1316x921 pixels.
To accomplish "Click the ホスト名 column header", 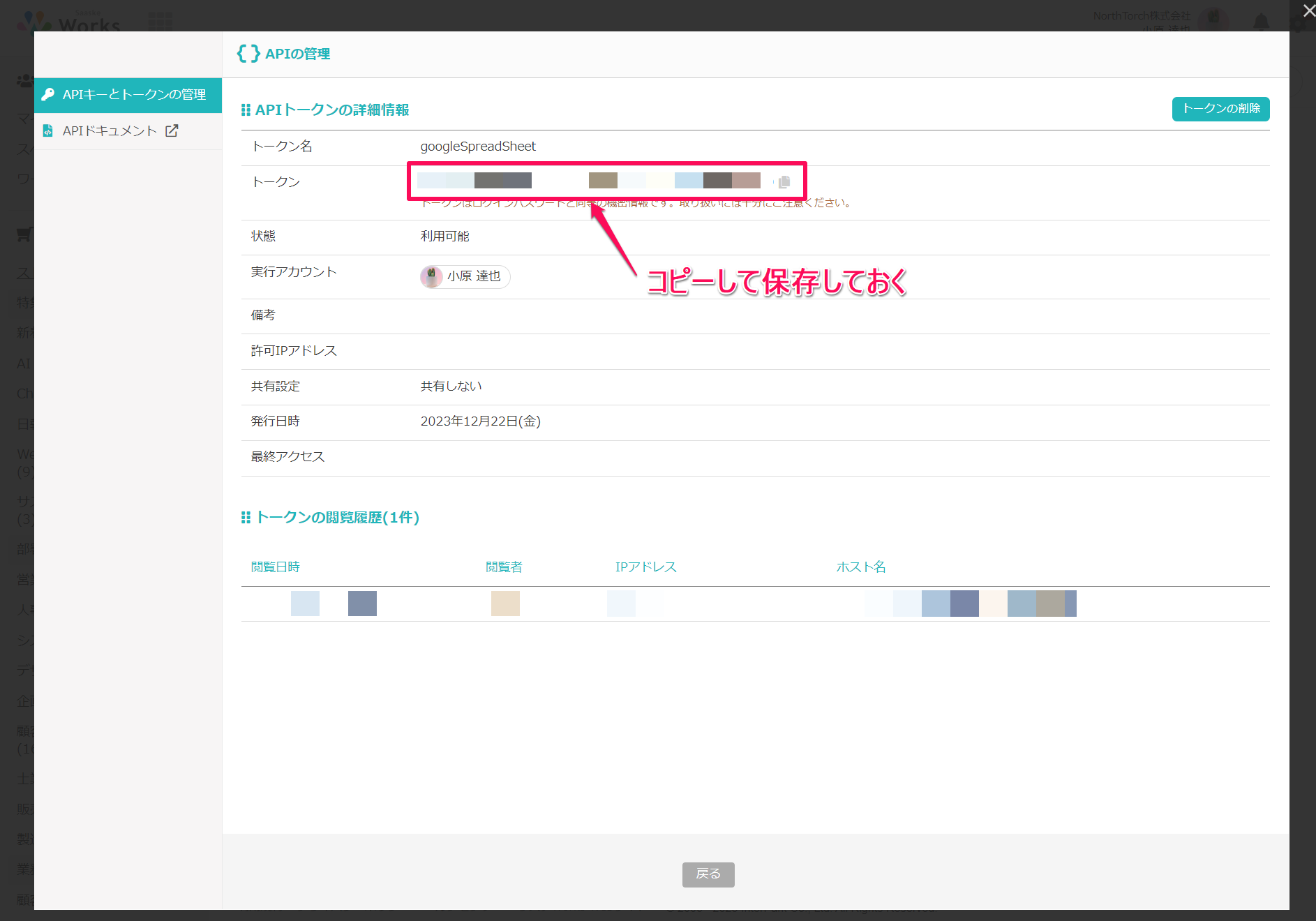I will point(860,567).
